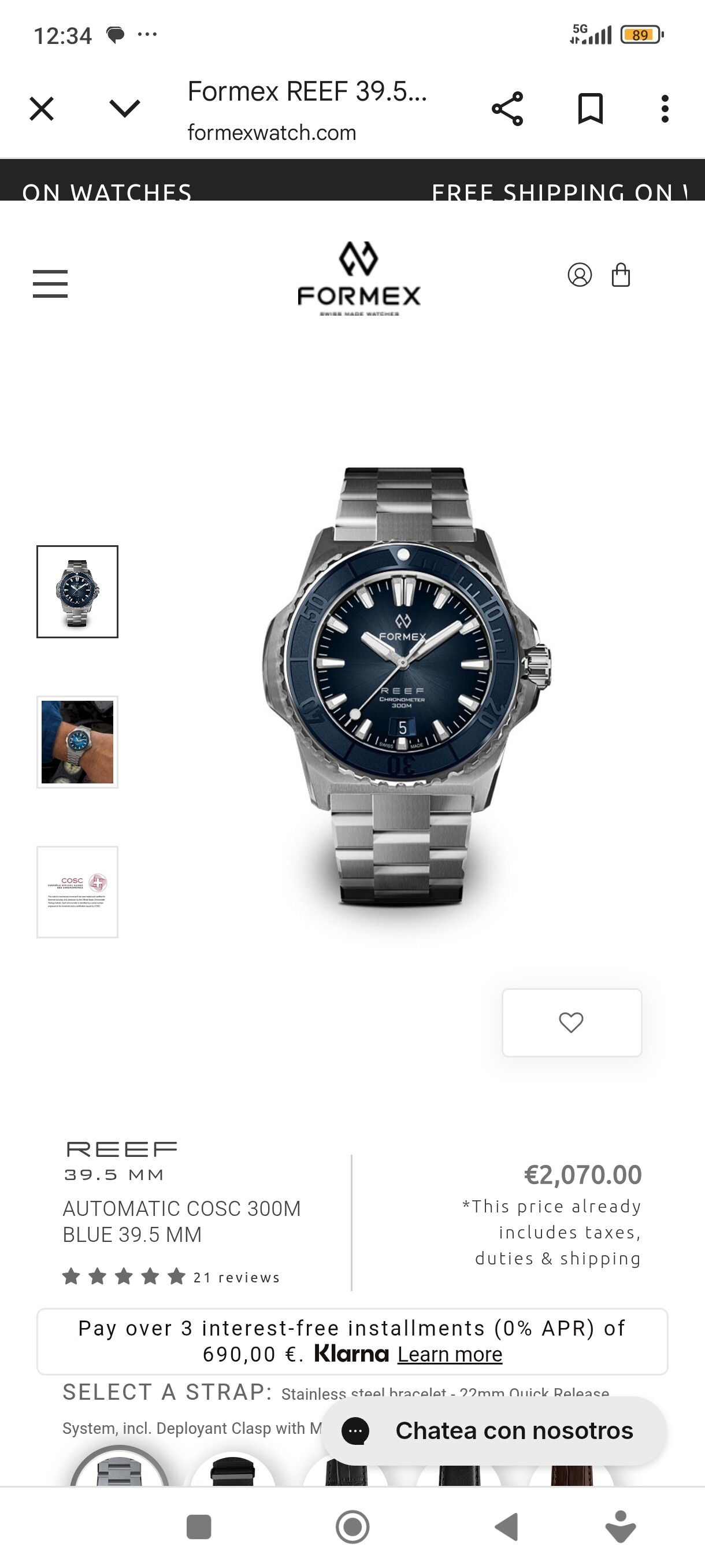The height and width of the screenshot is (1568, 705).
Task: Open the 21 reviews rating link
Action: [x=236, y=1277]
